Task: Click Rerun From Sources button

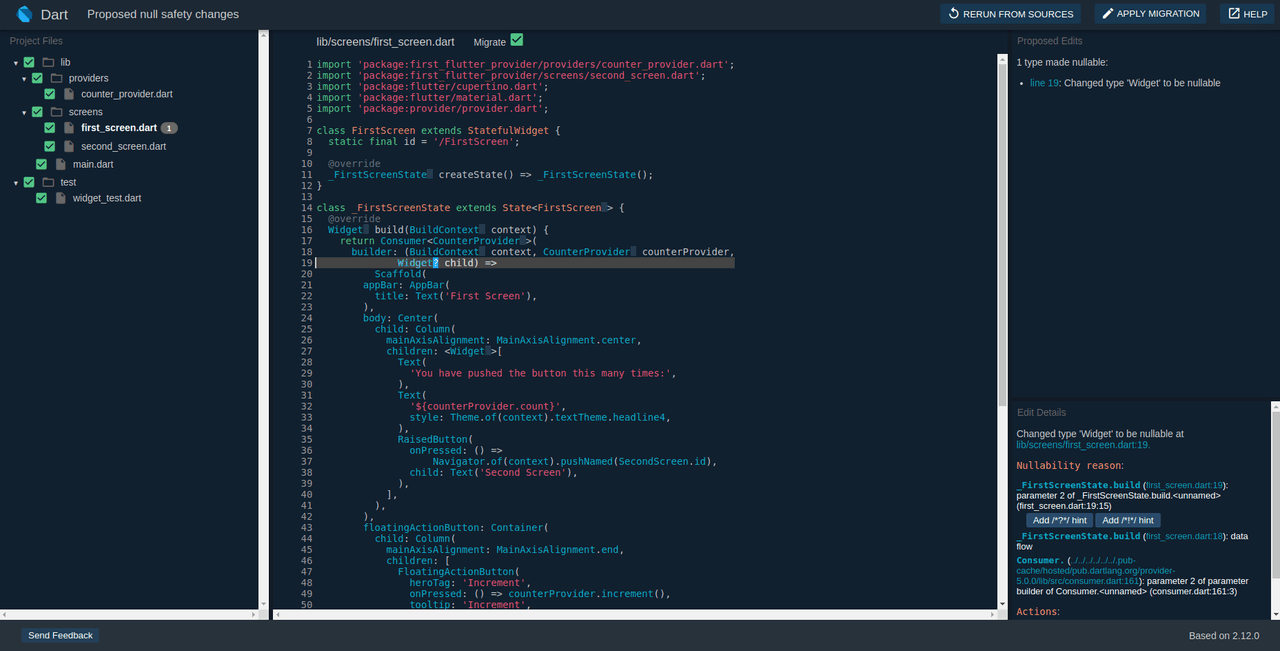Action: coord(1011,14)
